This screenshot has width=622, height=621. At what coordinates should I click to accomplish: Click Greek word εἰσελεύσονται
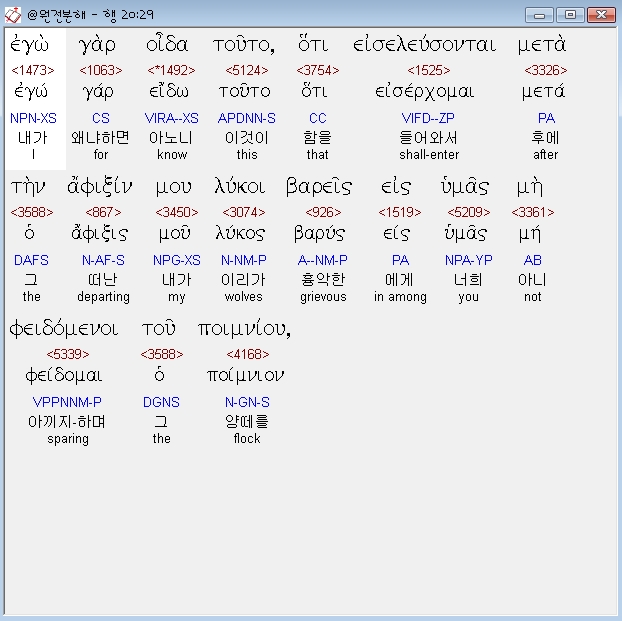point(424,44)
